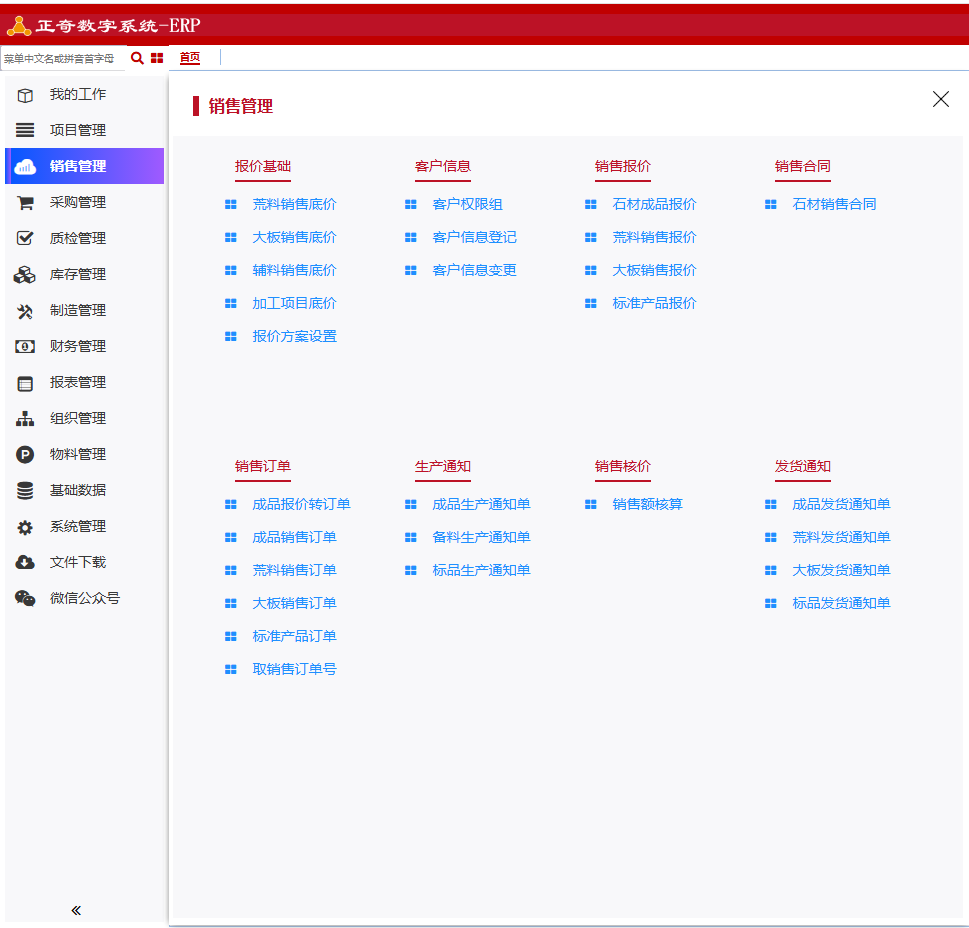Collapse the sidebar with double chevron
The width and height of the screenshot is (969, 928).
76,910
